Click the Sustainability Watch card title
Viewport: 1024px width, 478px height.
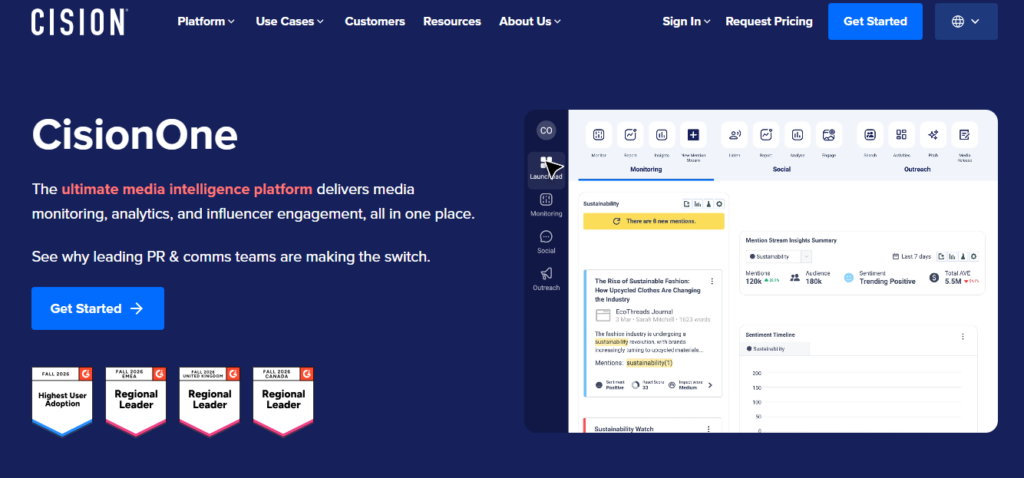coord(624,429)
